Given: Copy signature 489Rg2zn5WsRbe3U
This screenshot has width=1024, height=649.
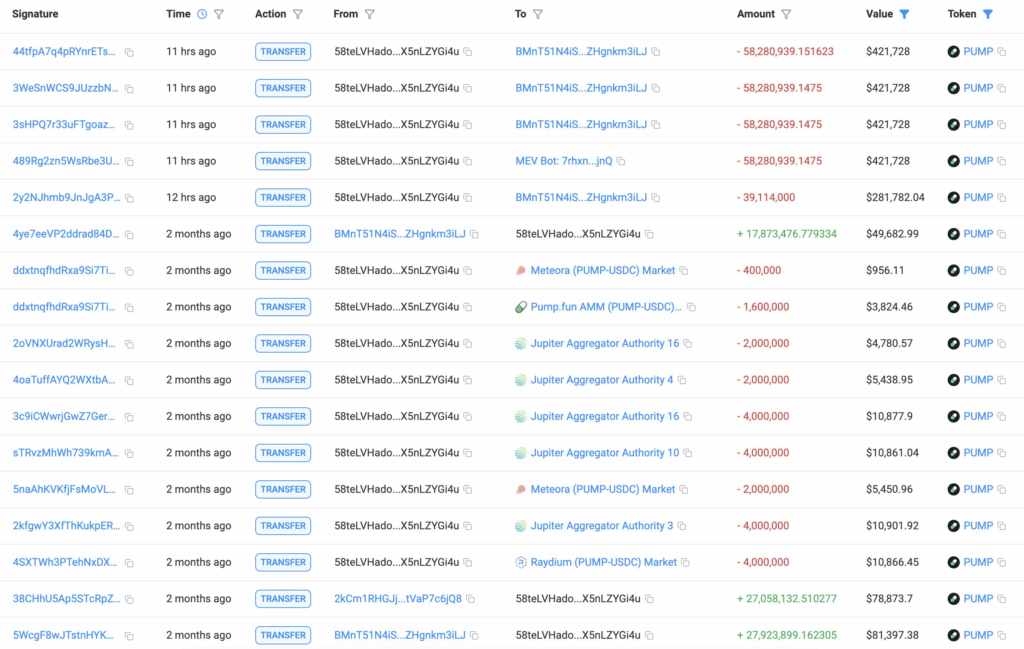Looking at the screenshot, I should point(129,162).
